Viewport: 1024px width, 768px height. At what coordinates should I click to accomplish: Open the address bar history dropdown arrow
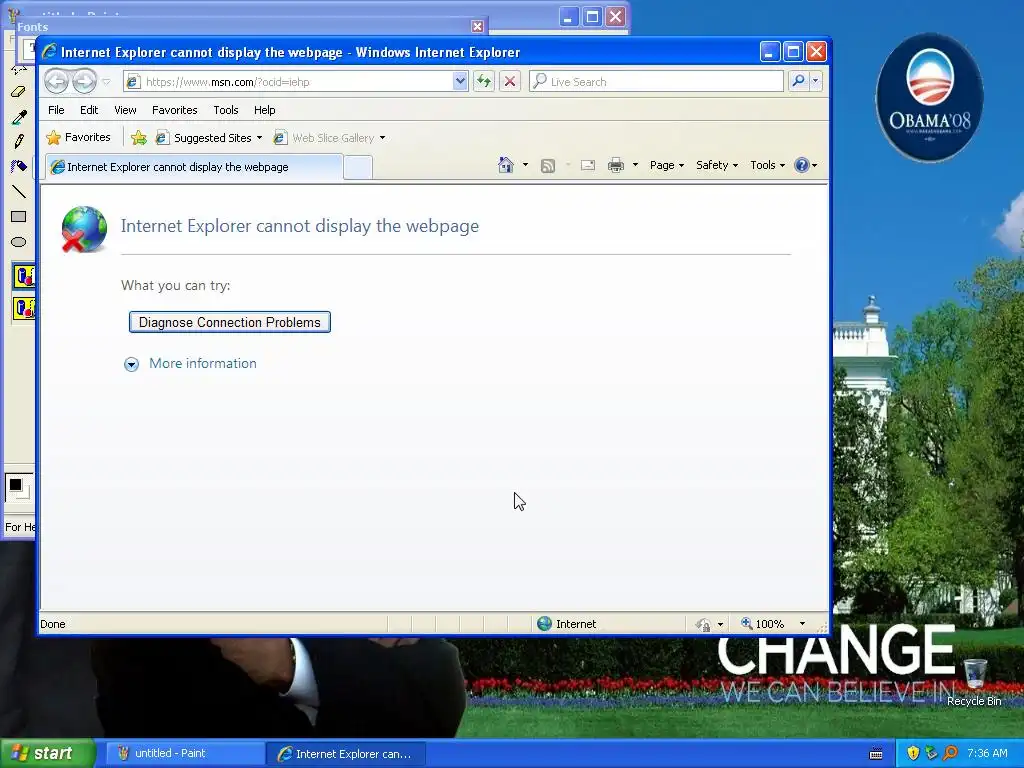460,82
